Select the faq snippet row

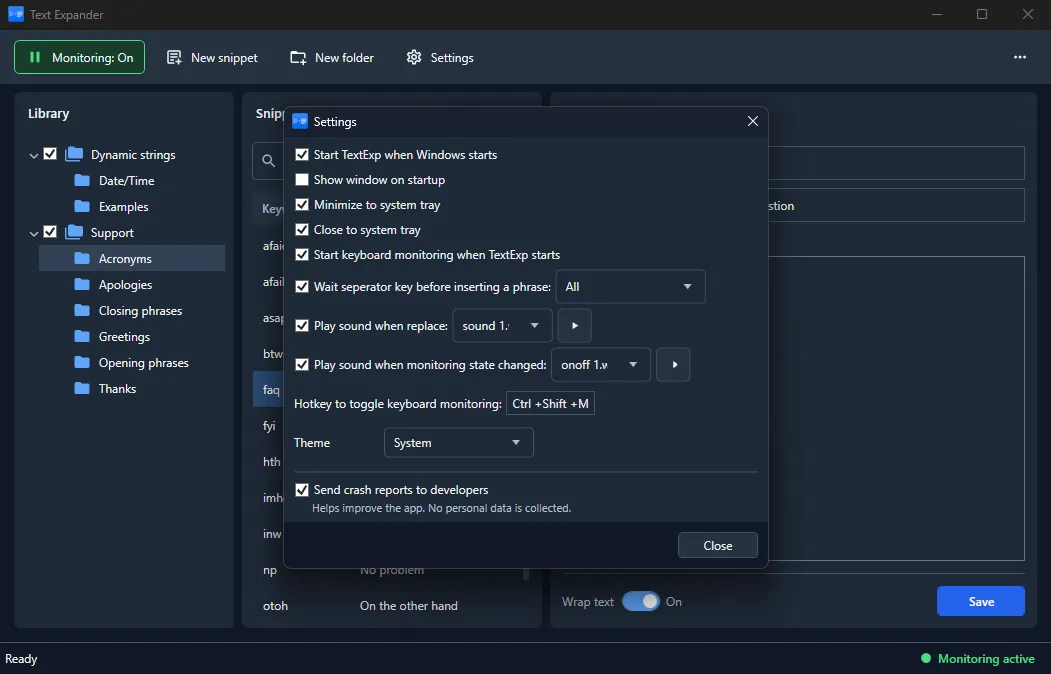268,389
